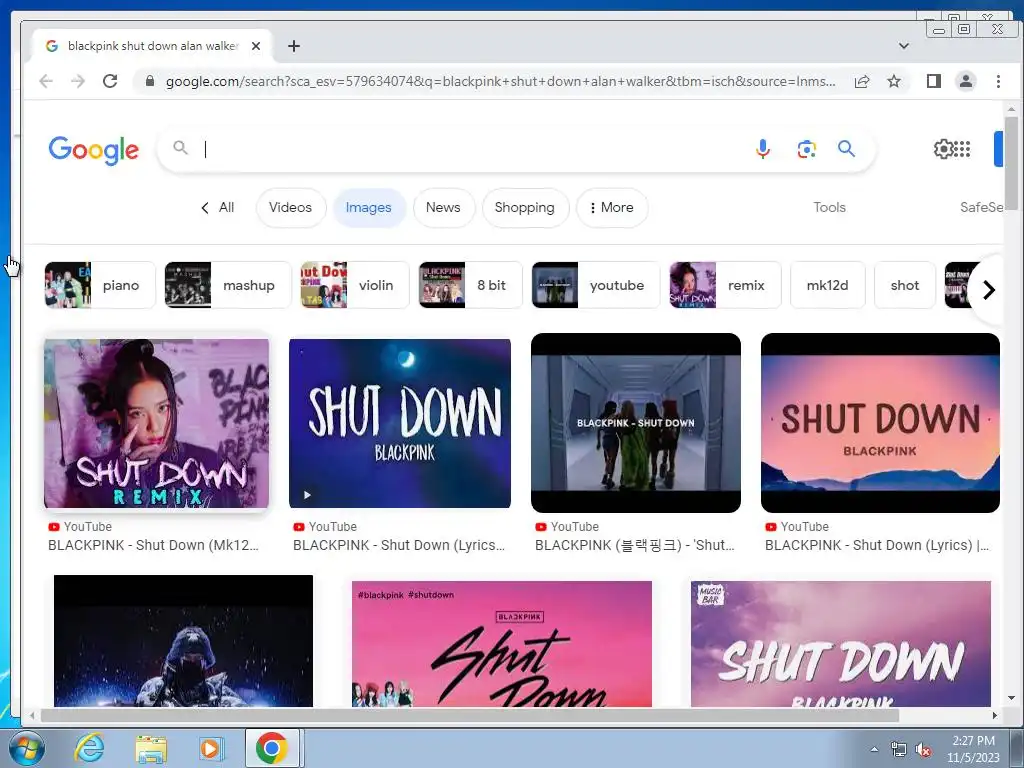
Task: Go back to the previous page
Action: coord(46,81)
